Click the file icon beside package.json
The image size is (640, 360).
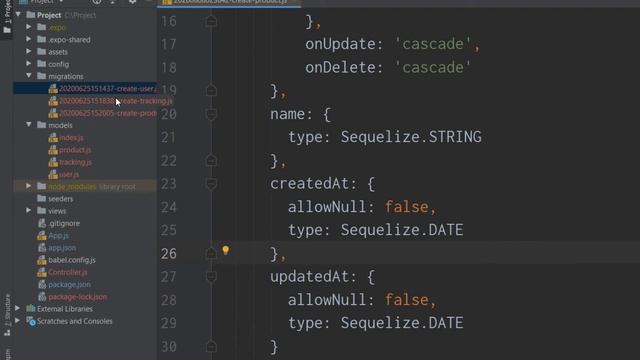coord(42,284)
